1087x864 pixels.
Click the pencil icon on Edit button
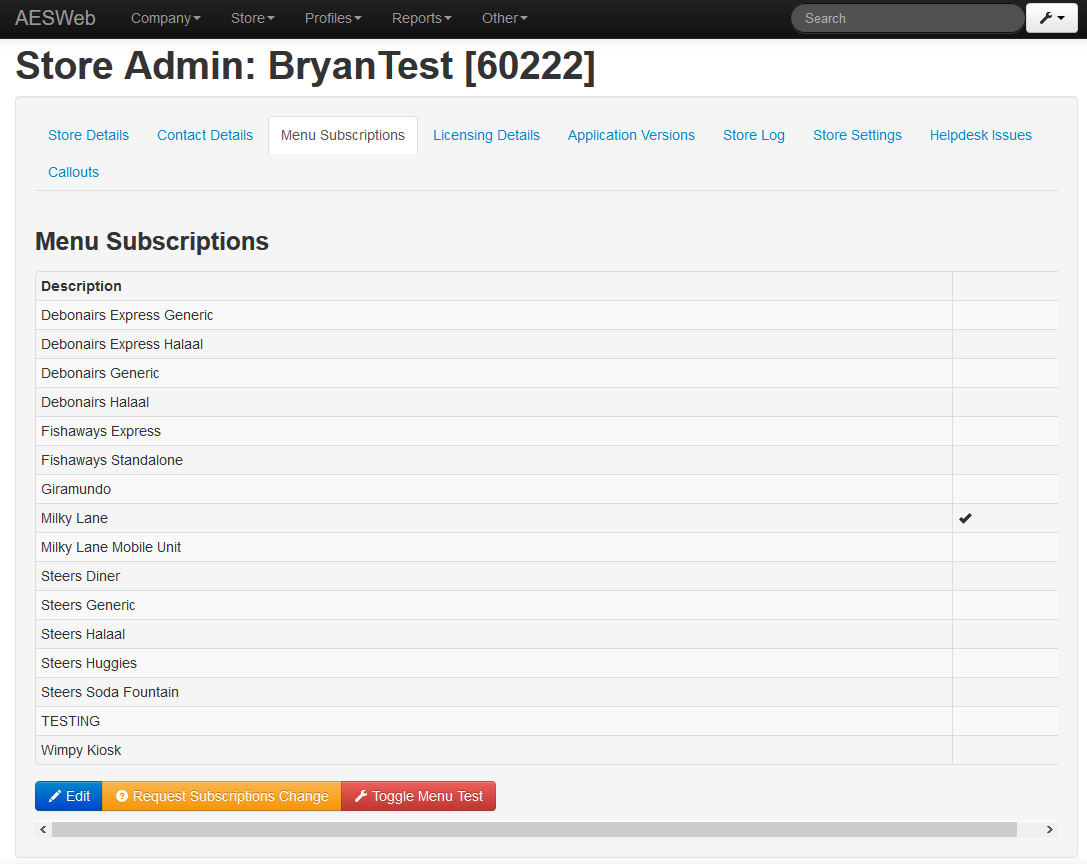click(x=55, y=796)
